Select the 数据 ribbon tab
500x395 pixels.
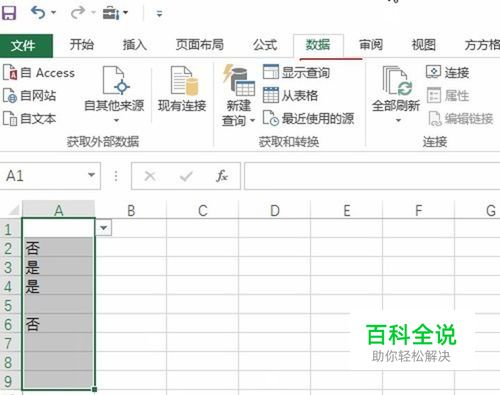coord(318,45)
